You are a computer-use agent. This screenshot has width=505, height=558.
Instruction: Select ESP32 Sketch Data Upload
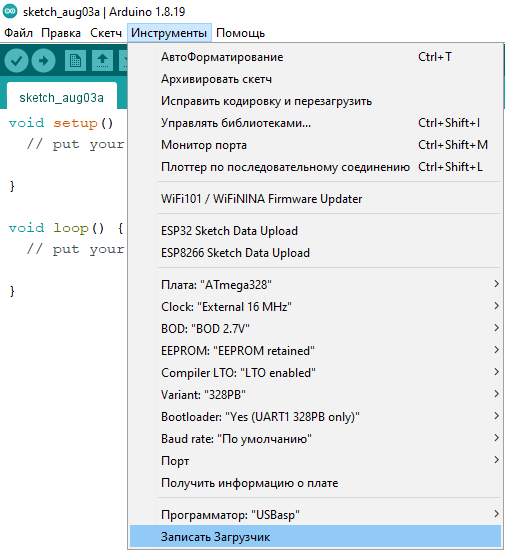[315, 231]
